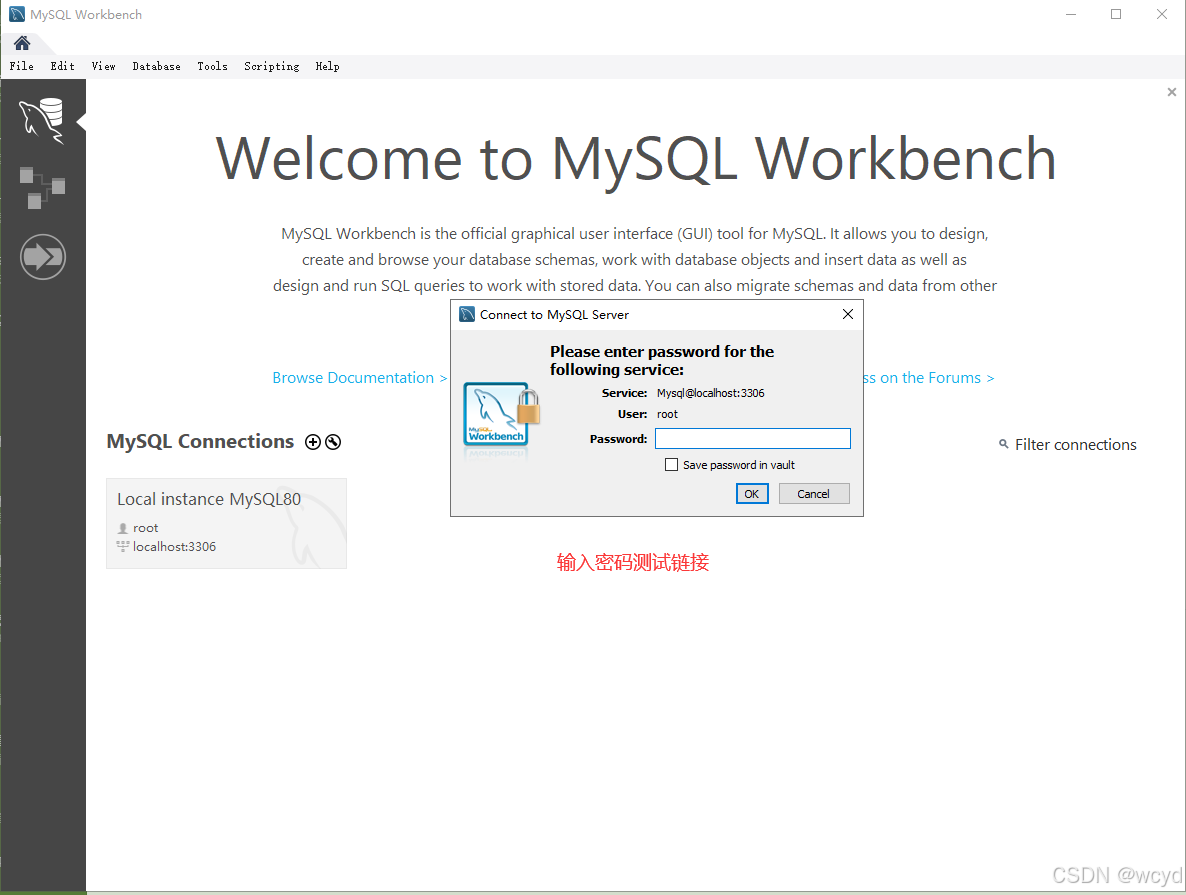Open the File menu
This screenshot has height=895, width=1186.
[21, 66]
